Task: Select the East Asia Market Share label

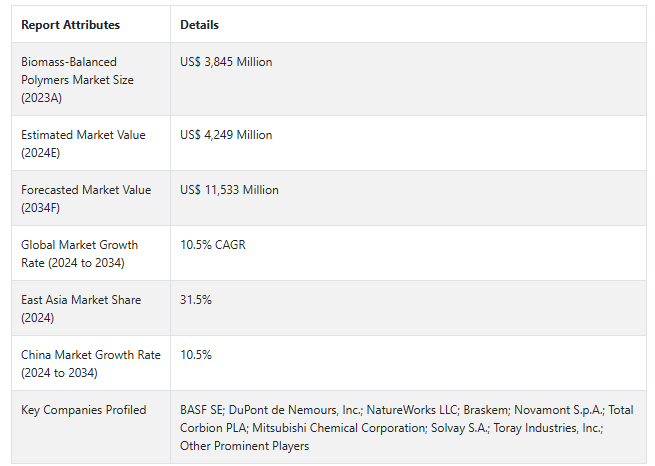Action: click(81, 309)
